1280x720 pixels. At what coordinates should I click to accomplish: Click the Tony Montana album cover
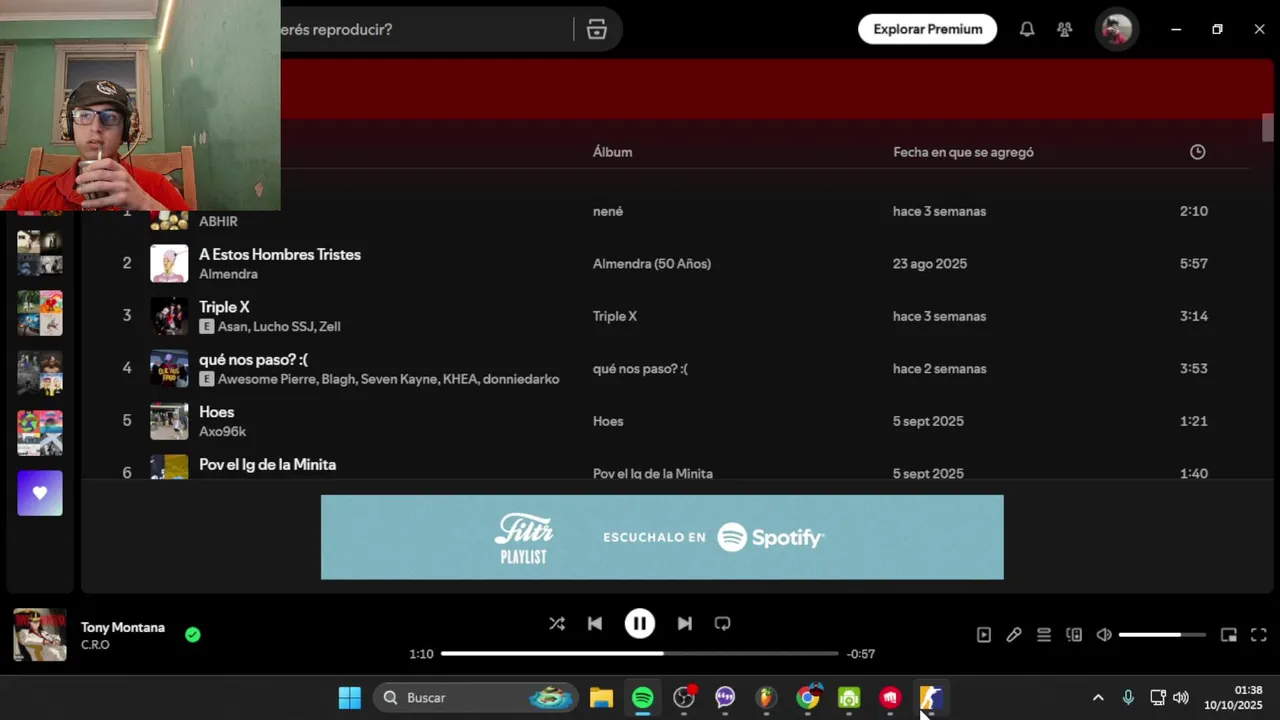coord(40,635)
